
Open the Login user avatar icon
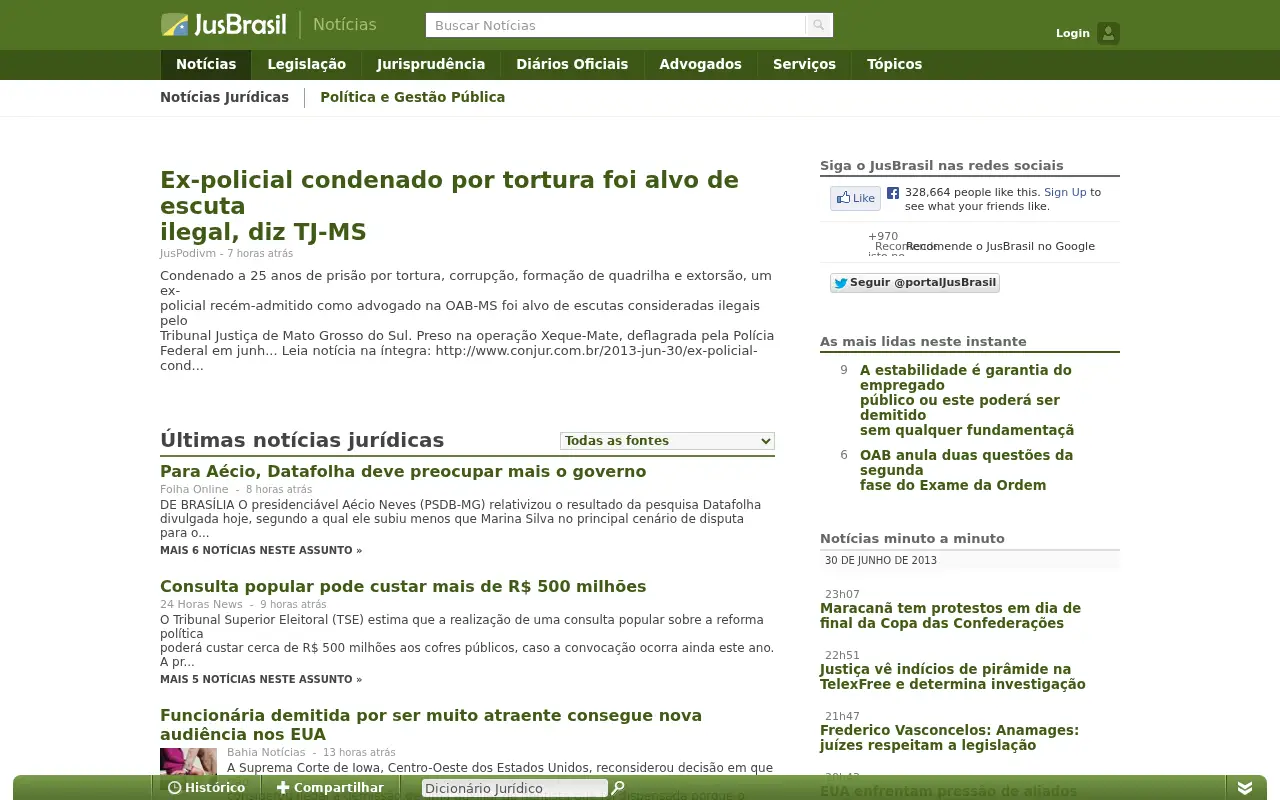coord(1108,33)
